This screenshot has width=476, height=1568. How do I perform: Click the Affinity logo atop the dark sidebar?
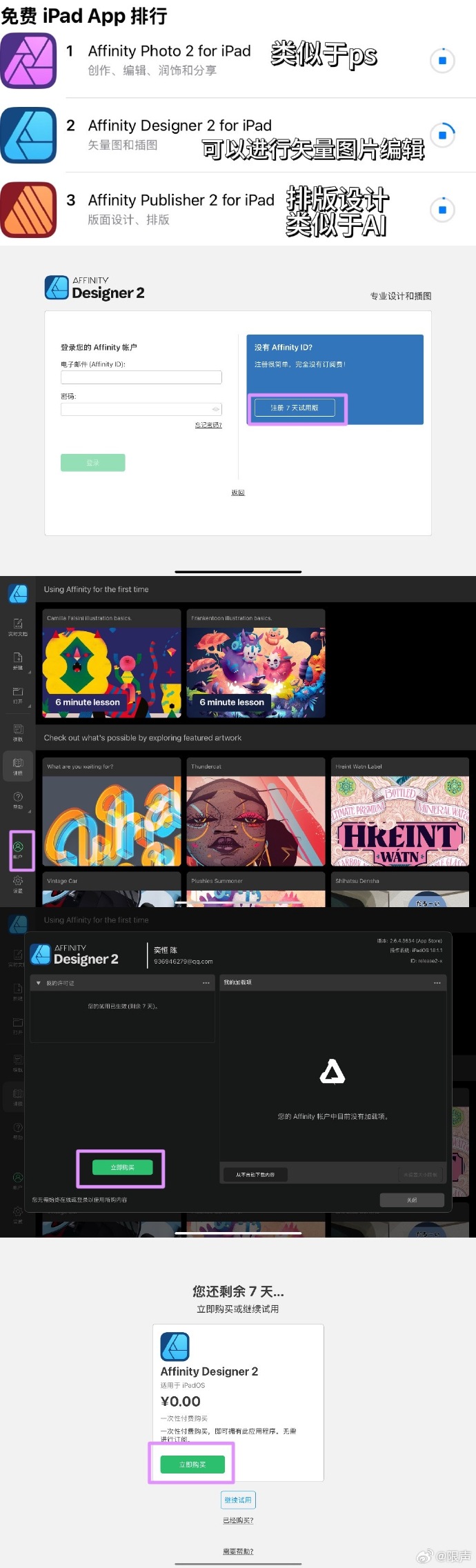point(18,594)
